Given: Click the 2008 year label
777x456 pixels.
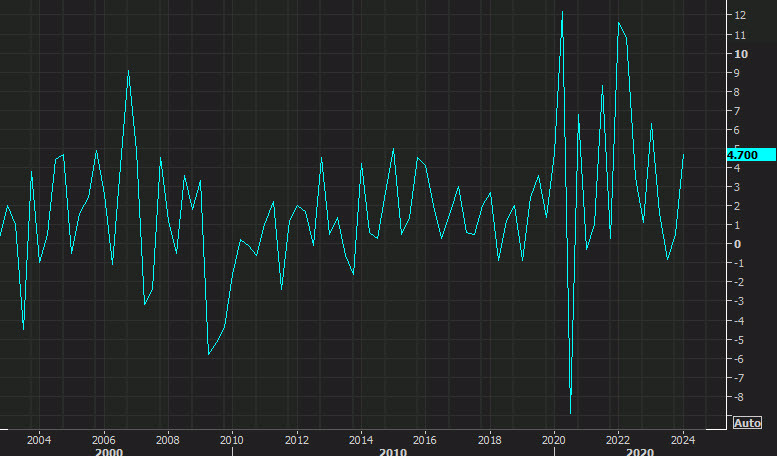Looking at the screenshot, I should [x=167, y=440].
